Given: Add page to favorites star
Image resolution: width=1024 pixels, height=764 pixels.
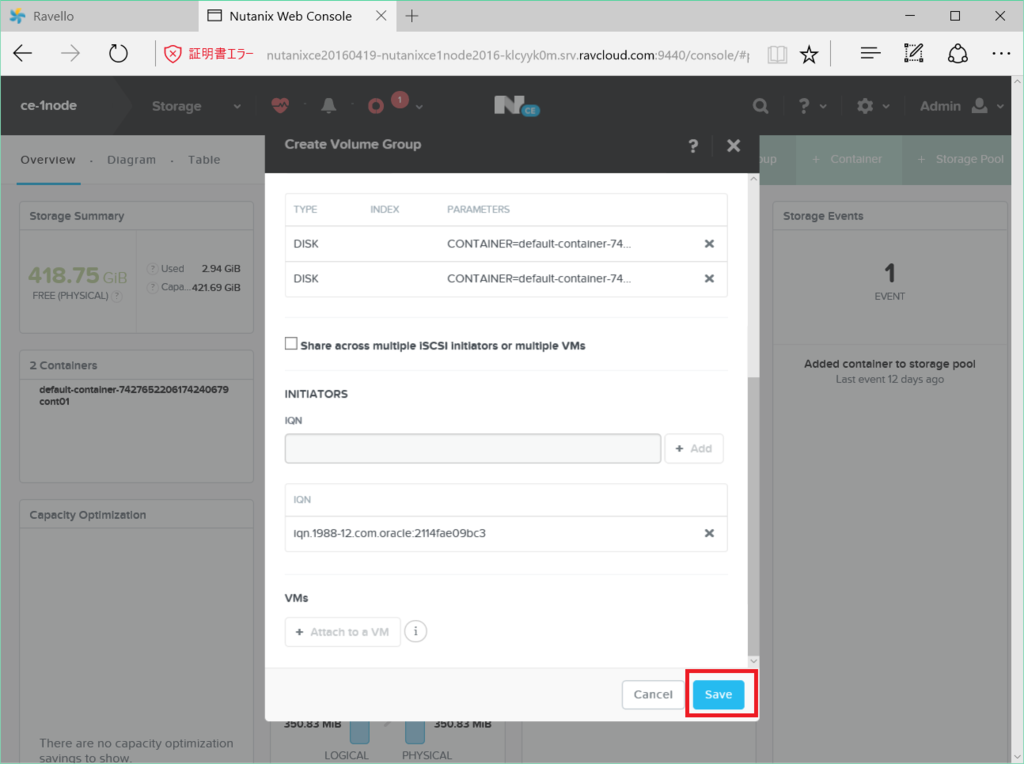Looking at the screenshot, I should 809,54.
